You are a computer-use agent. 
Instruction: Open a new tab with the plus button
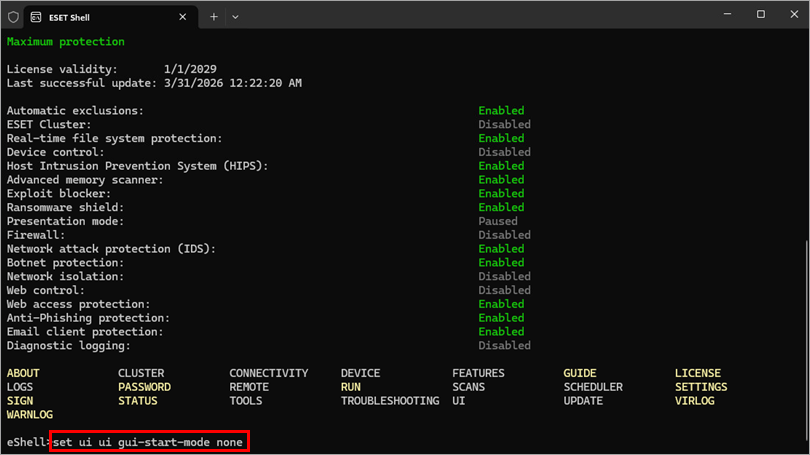[213, 16]
